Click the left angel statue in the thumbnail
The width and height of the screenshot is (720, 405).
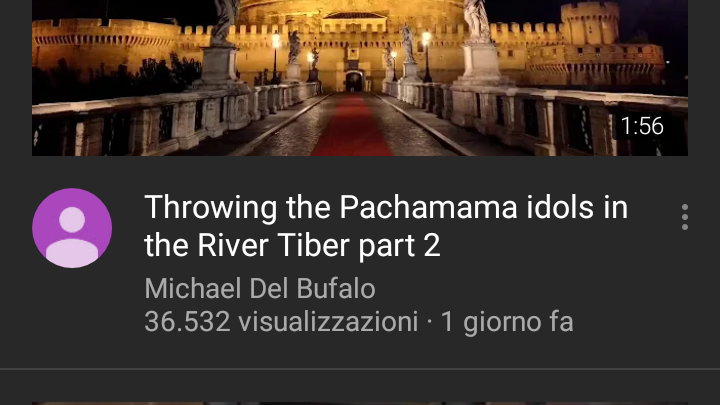pyautogui.click(x=225, y=22)
